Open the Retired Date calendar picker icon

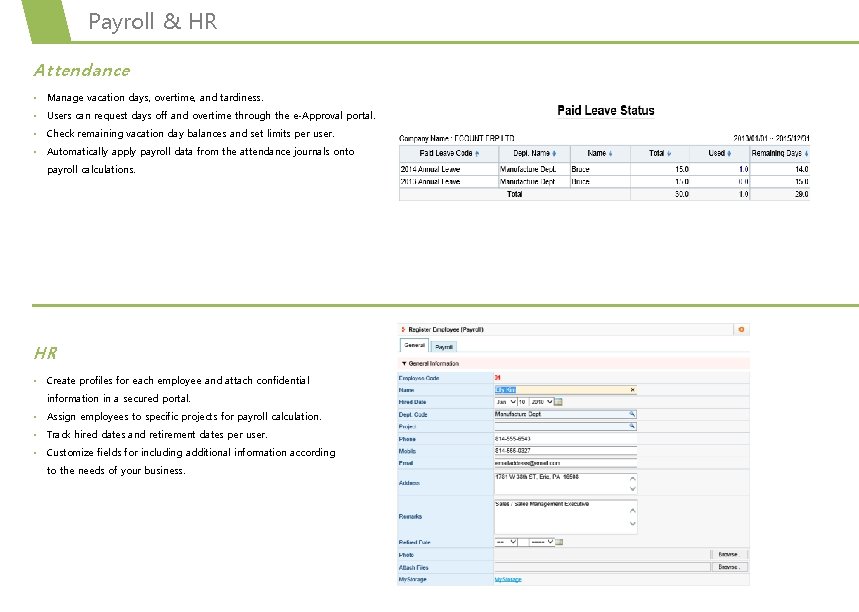pyautogui.click(x=559, y=542)
